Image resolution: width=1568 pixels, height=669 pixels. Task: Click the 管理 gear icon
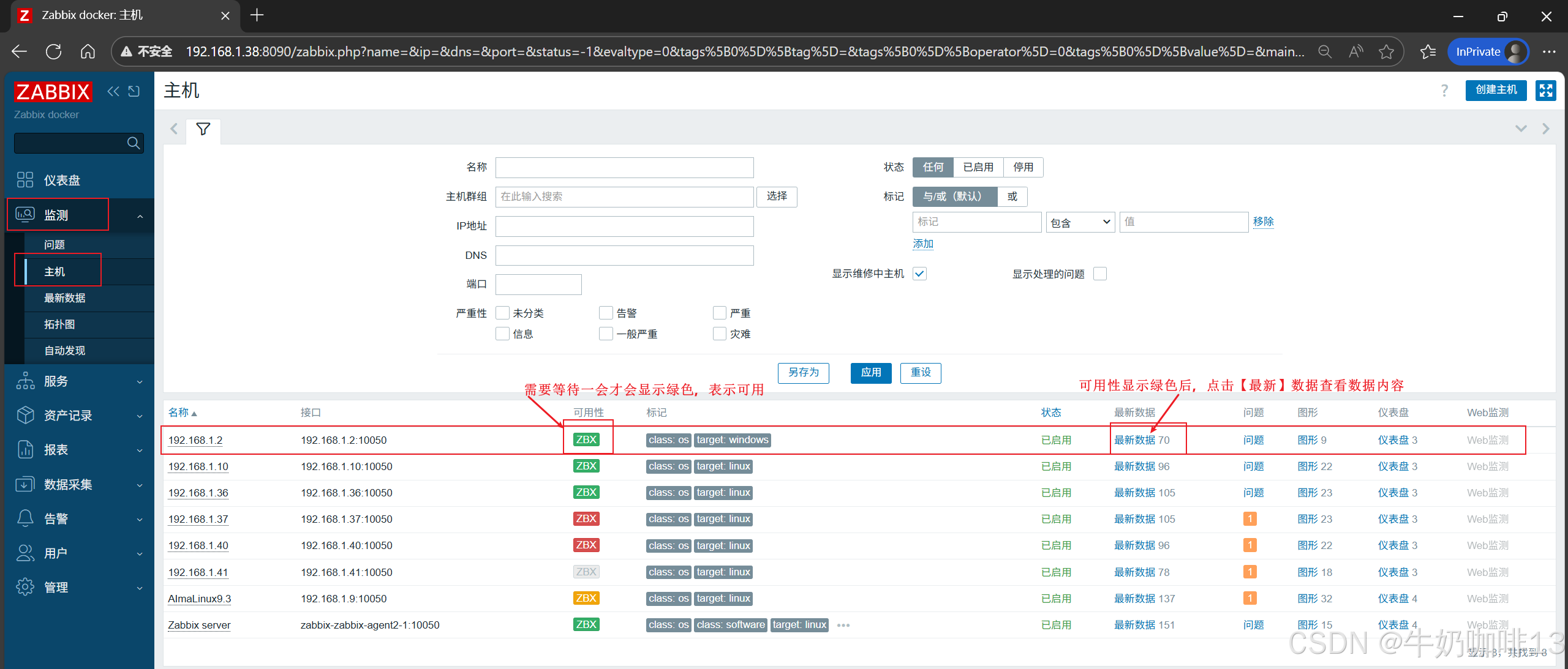(x=25, y=586)
